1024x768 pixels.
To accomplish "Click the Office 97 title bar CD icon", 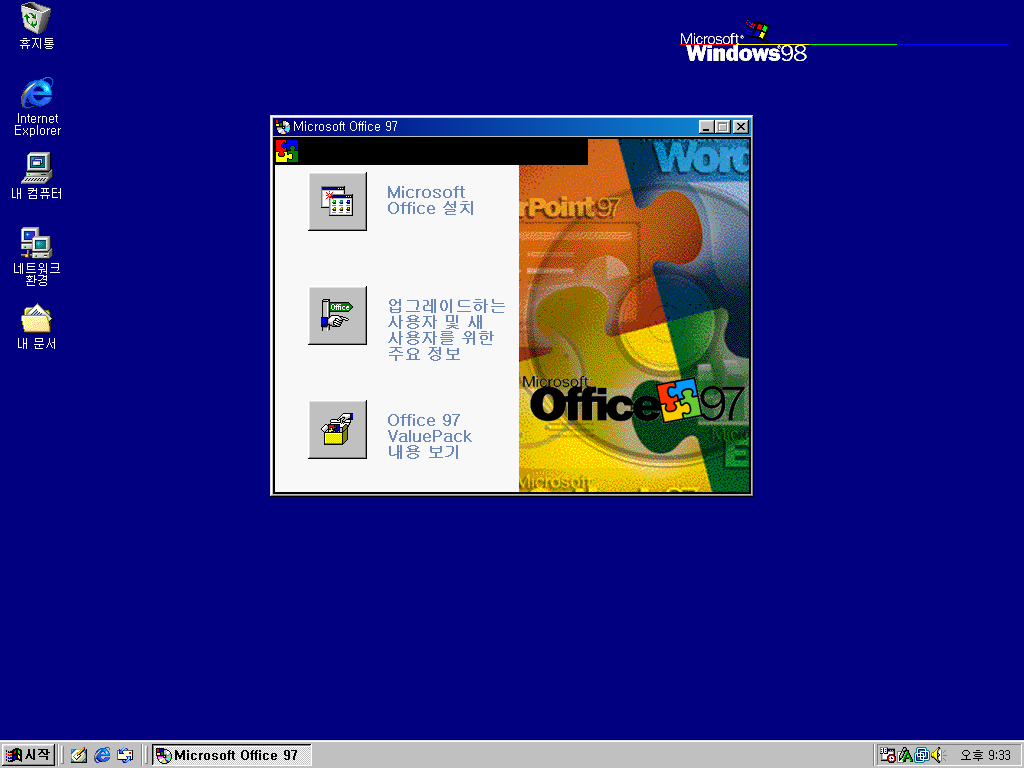I will [x=283, y=127].
